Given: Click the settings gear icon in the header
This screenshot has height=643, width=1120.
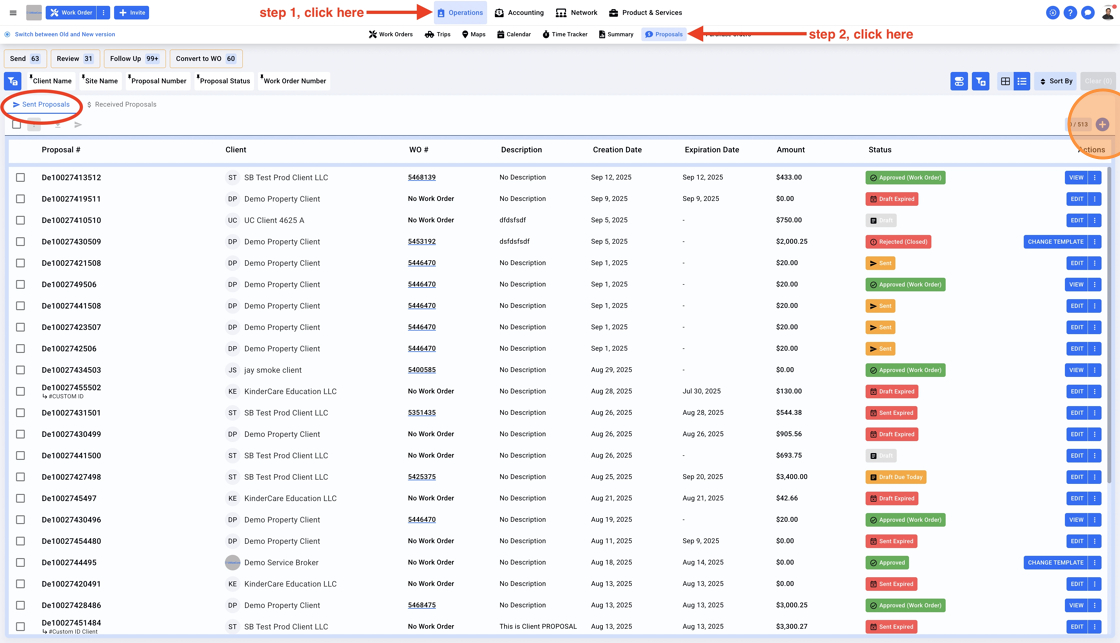Looking at the screenshot, I should click(1052, 13).
